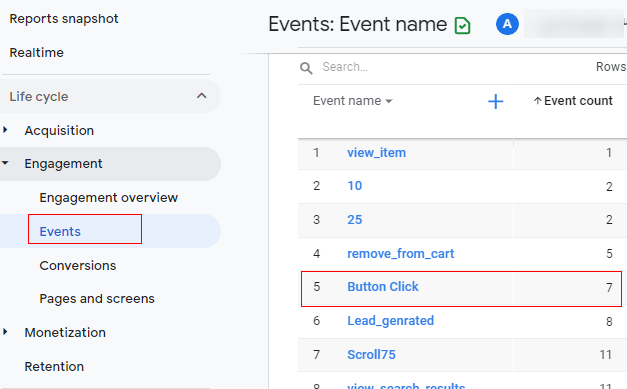Open the Button Click event link
Screen dimensions: 627x389
(x=383, y=287)
